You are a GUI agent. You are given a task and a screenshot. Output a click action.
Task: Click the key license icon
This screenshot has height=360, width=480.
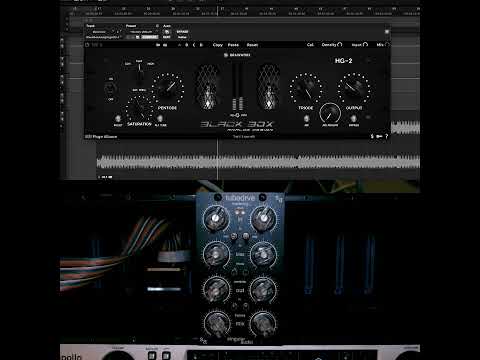pos(379,136)
